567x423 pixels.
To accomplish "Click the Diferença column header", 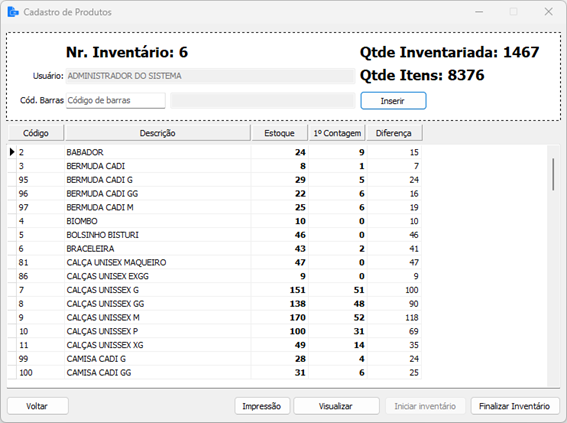I will coord(394,133).
